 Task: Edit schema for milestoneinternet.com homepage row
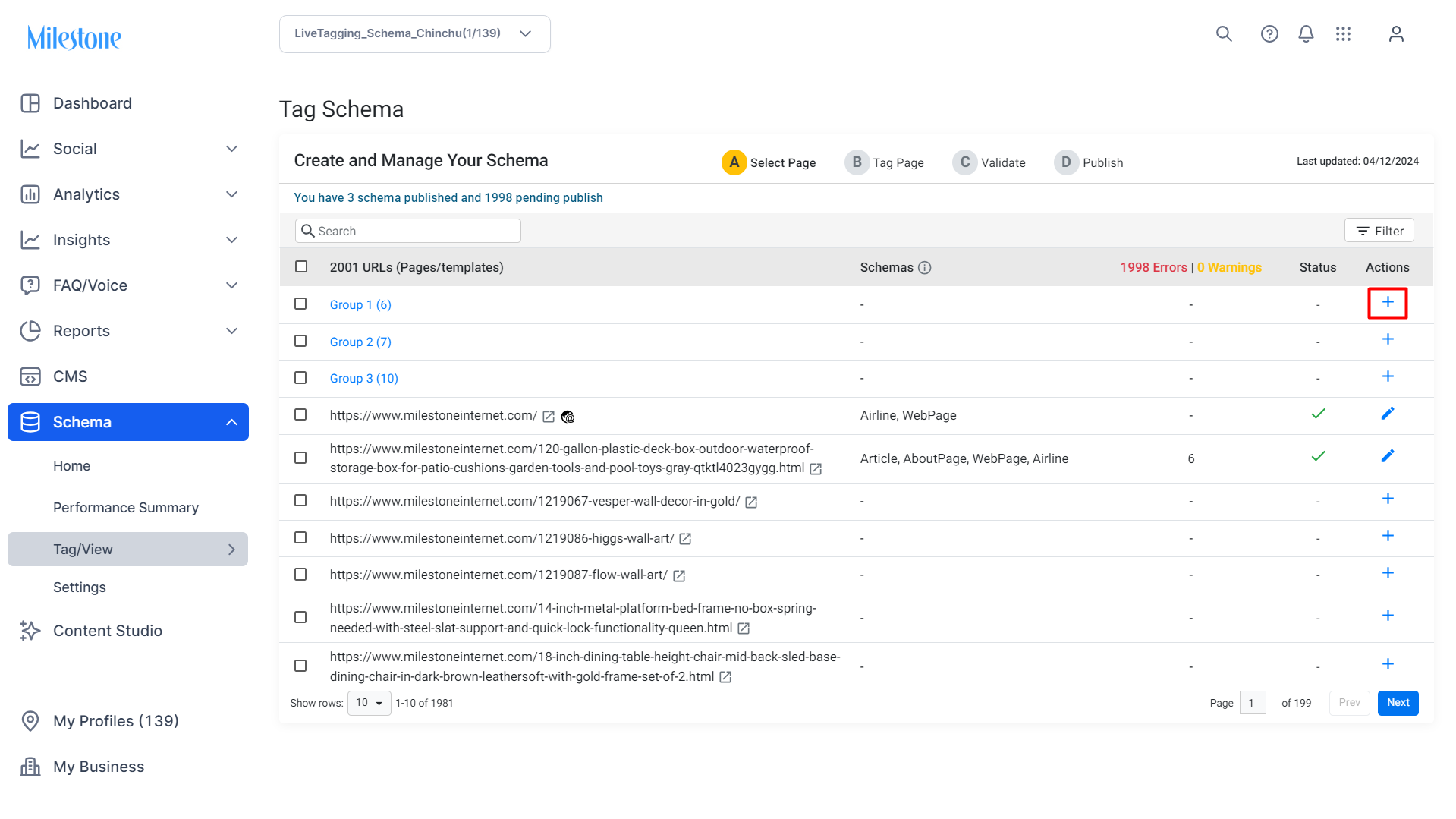[x=1388, y=414]
